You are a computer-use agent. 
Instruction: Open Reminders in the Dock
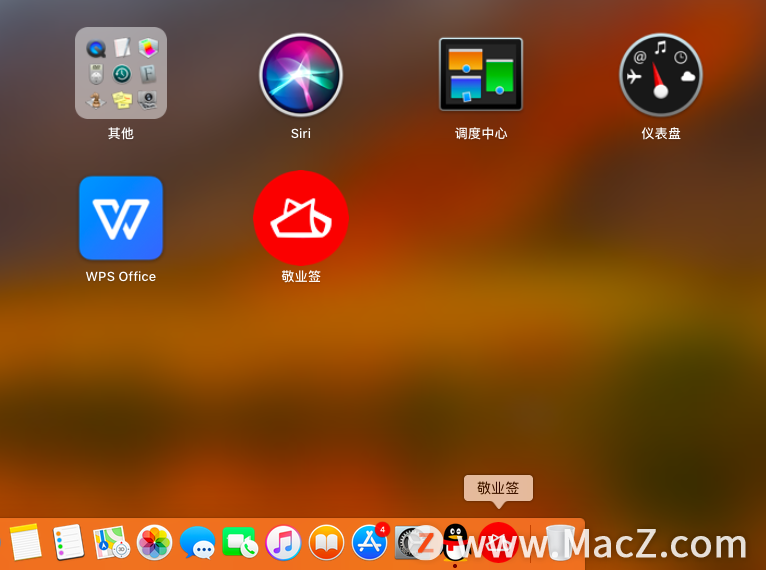[x=68, y=542]
